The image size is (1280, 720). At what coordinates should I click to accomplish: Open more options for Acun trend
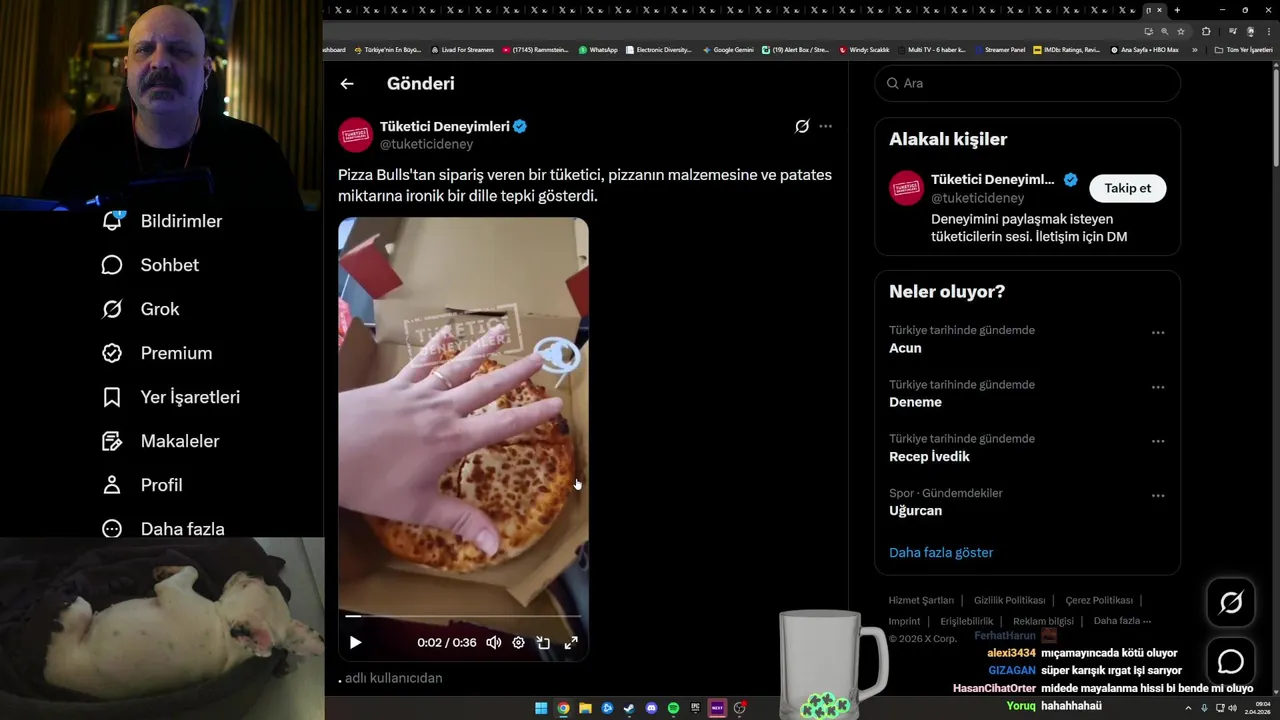[x=1158, y=332]
